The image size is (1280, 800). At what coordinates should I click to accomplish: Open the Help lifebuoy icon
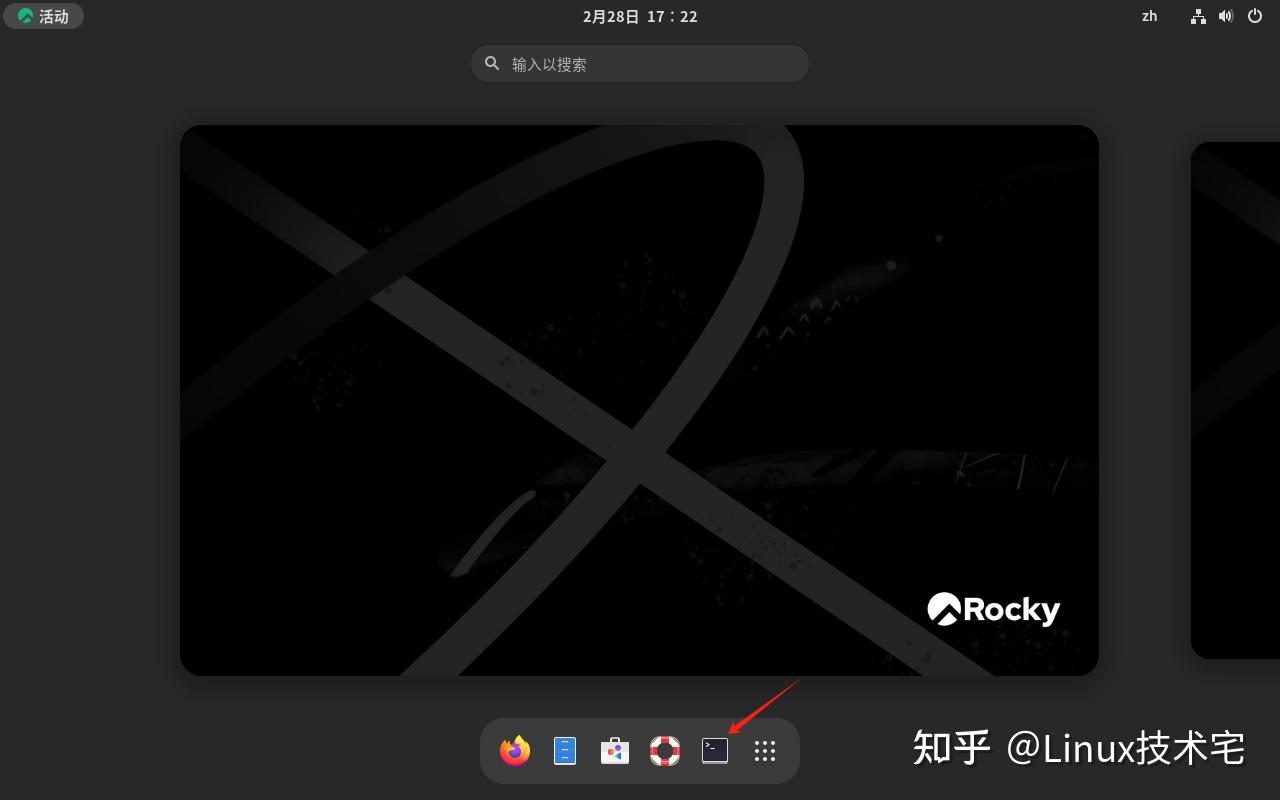click(665, 751)
